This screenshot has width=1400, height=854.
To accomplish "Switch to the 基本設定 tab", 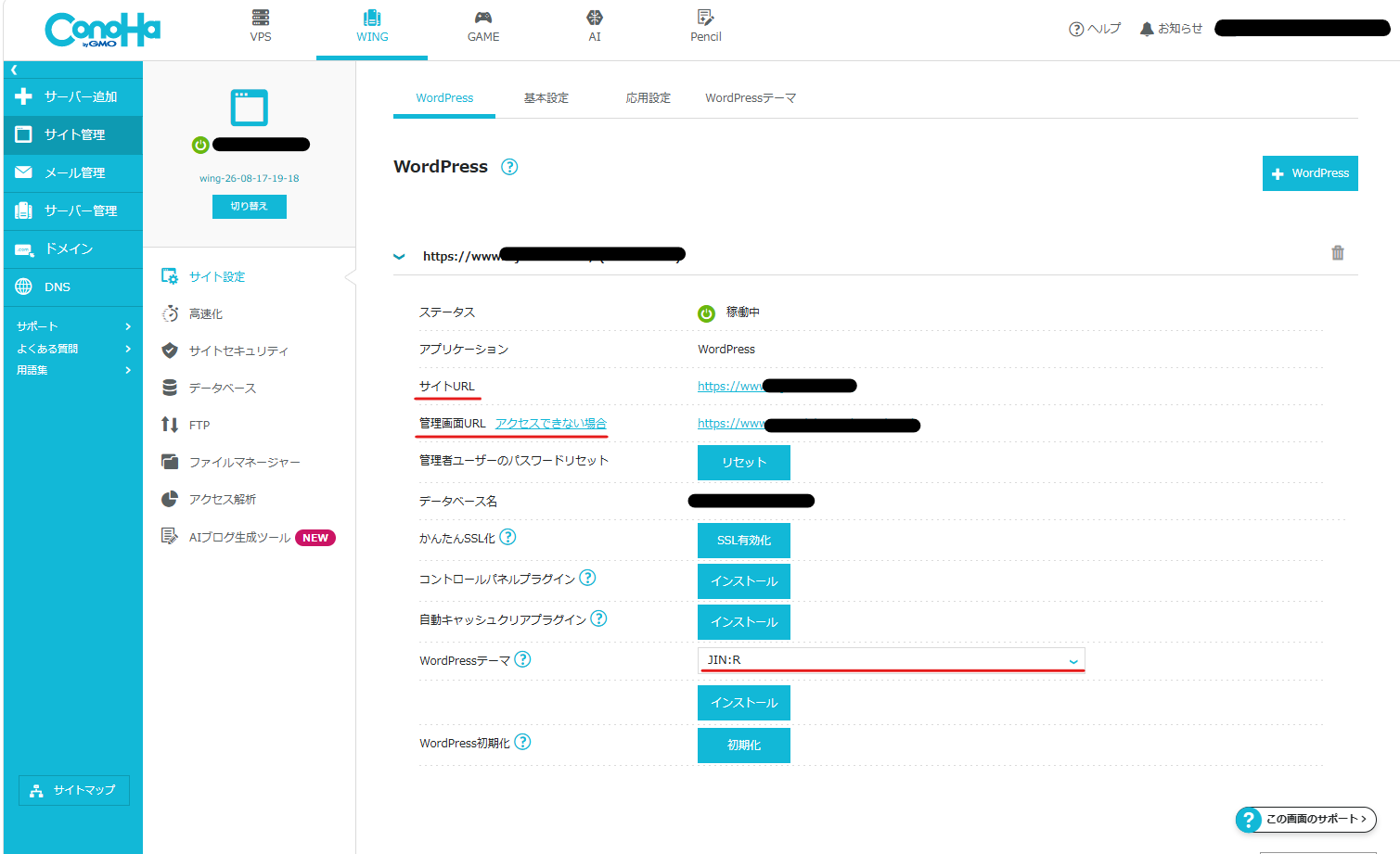I will coord(546,98).
